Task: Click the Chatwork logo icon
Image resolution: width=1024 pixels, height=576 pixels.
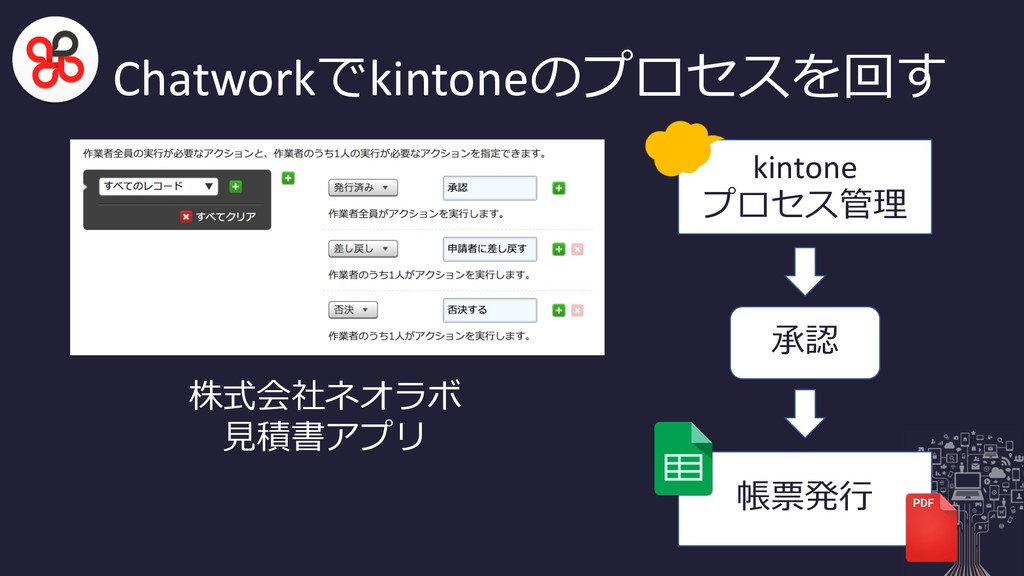Action: [56, 59]
